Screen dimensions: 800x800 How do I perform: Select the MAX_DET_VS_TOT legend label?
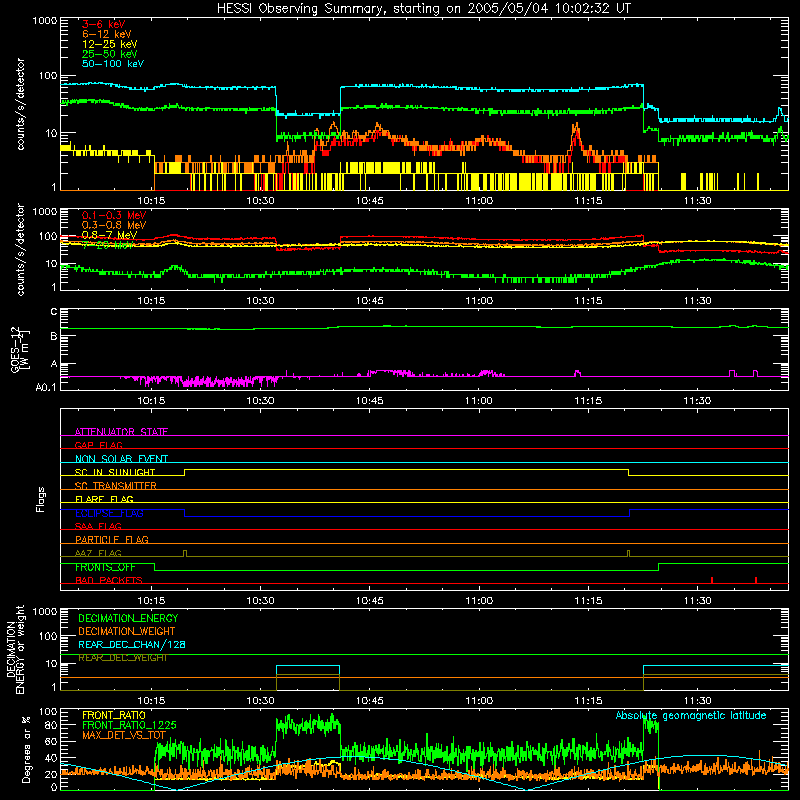(x=124, y=735)
